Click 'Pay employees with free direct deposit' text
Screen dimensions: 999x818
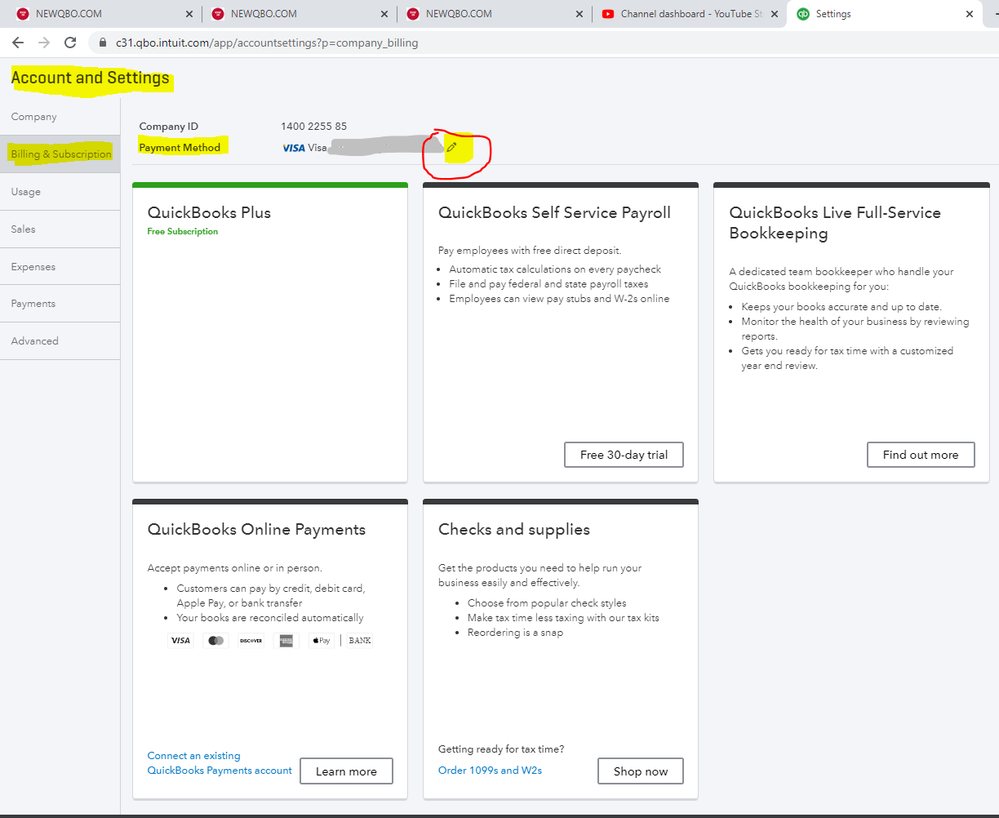[529, 250]
